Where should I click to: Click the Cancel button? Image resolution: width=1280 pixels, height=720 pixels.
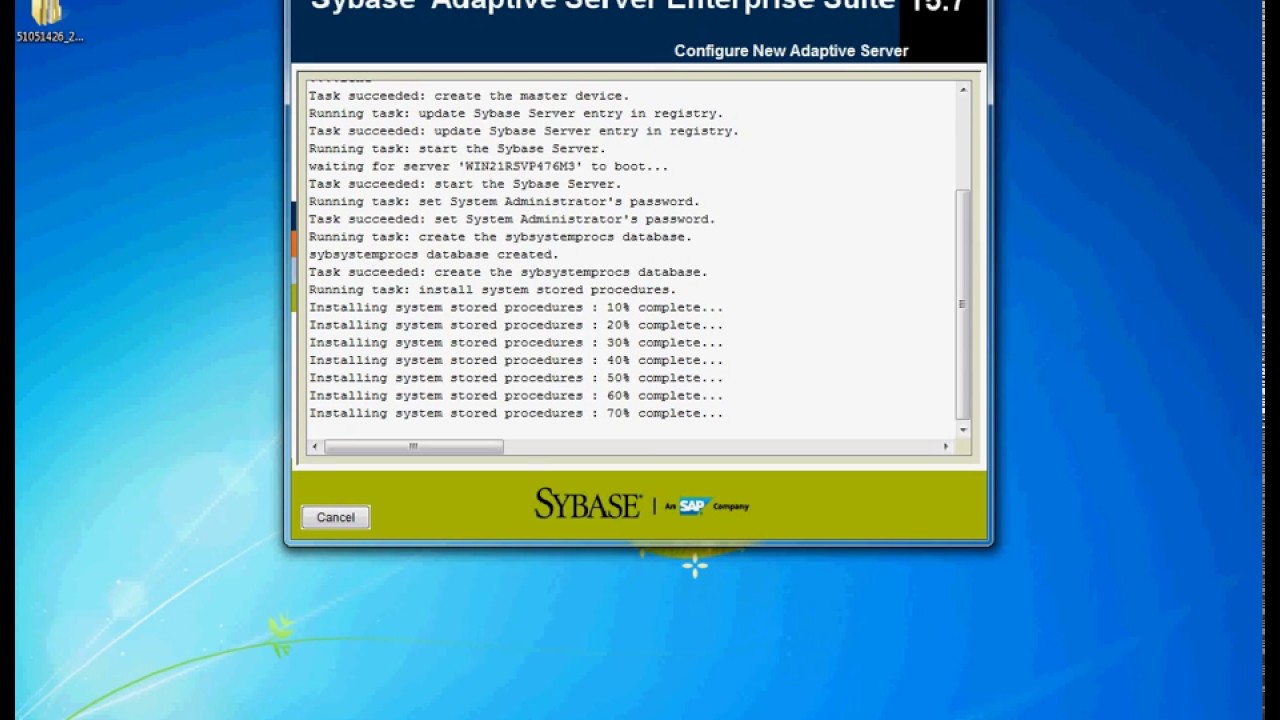(x=335, y=517)
